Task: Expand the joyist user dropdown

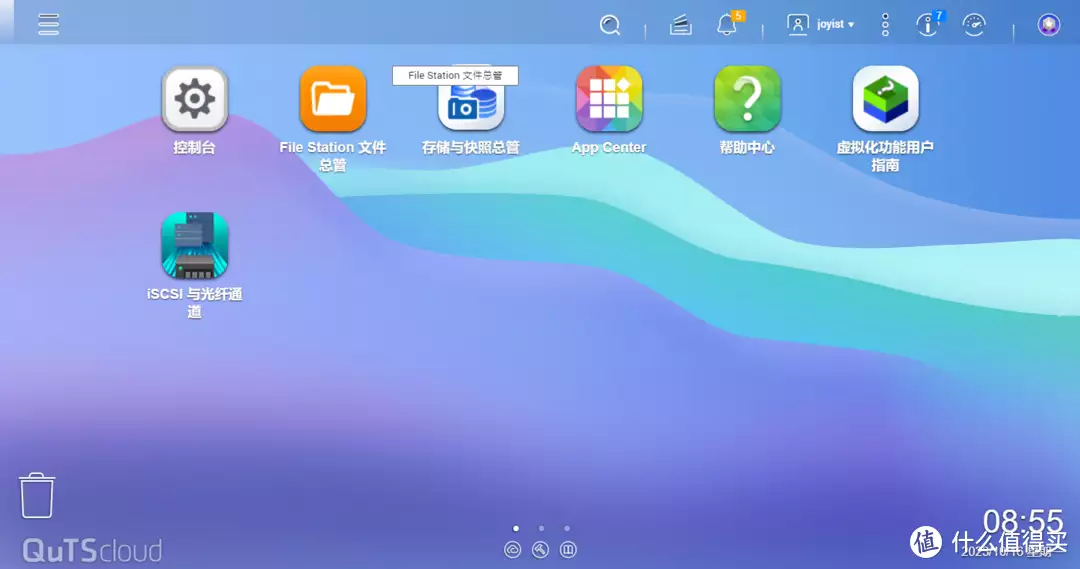Action: pos(821,24)
